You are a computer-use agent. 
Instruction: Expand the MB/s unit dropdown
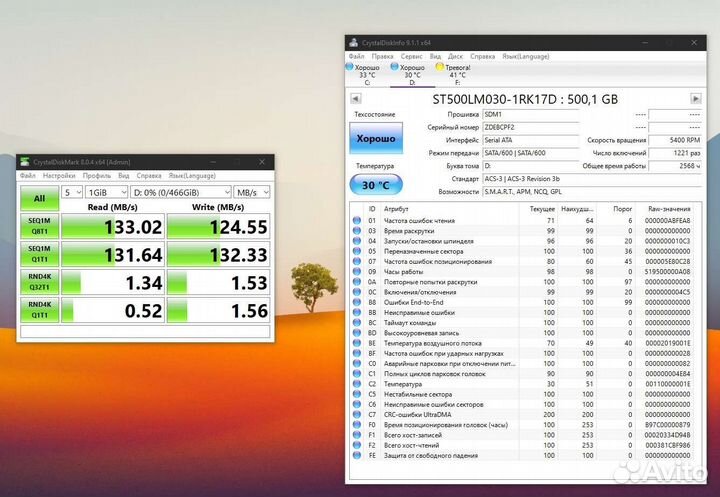pos(251,191)
